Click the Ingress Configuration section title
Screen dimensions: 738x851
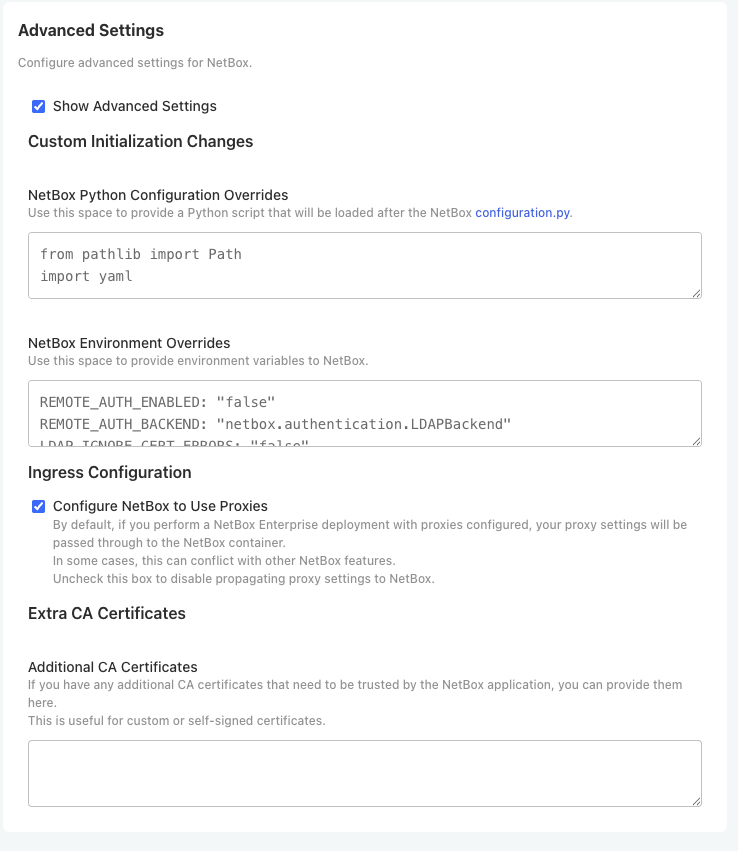point(109,472)
